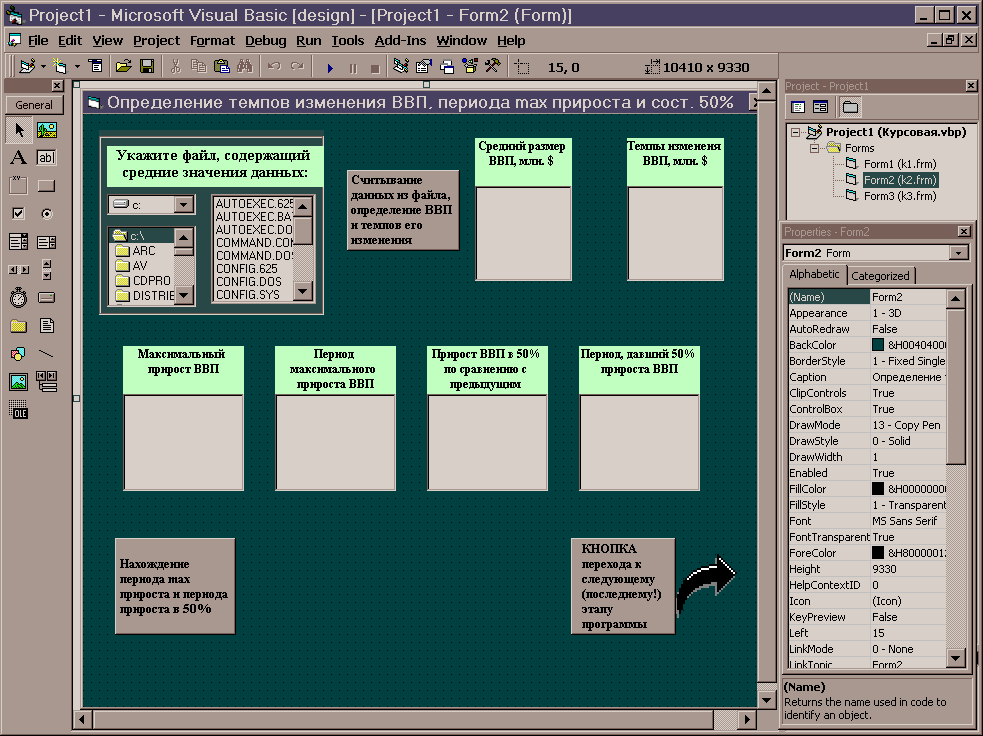Screen dimensions: 983x736
Task: Open the Debug menu
Action: (265, 41)
